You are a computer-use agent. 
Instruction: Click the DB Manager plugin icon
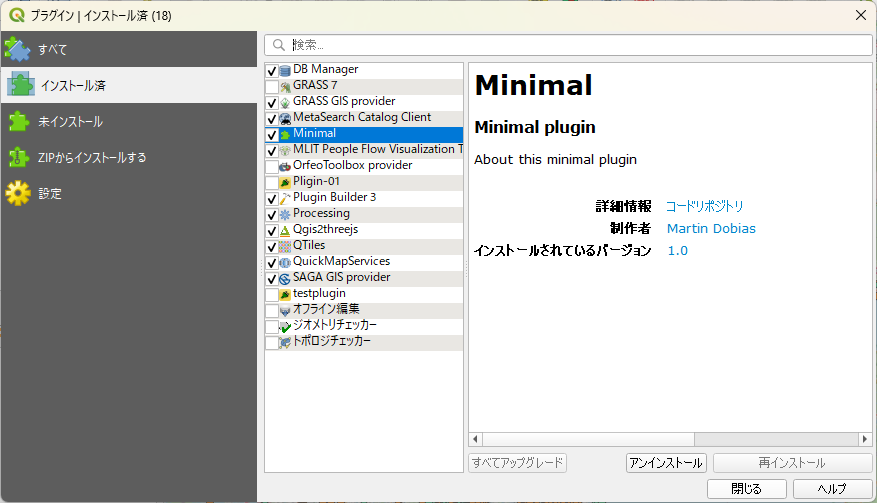285,71
